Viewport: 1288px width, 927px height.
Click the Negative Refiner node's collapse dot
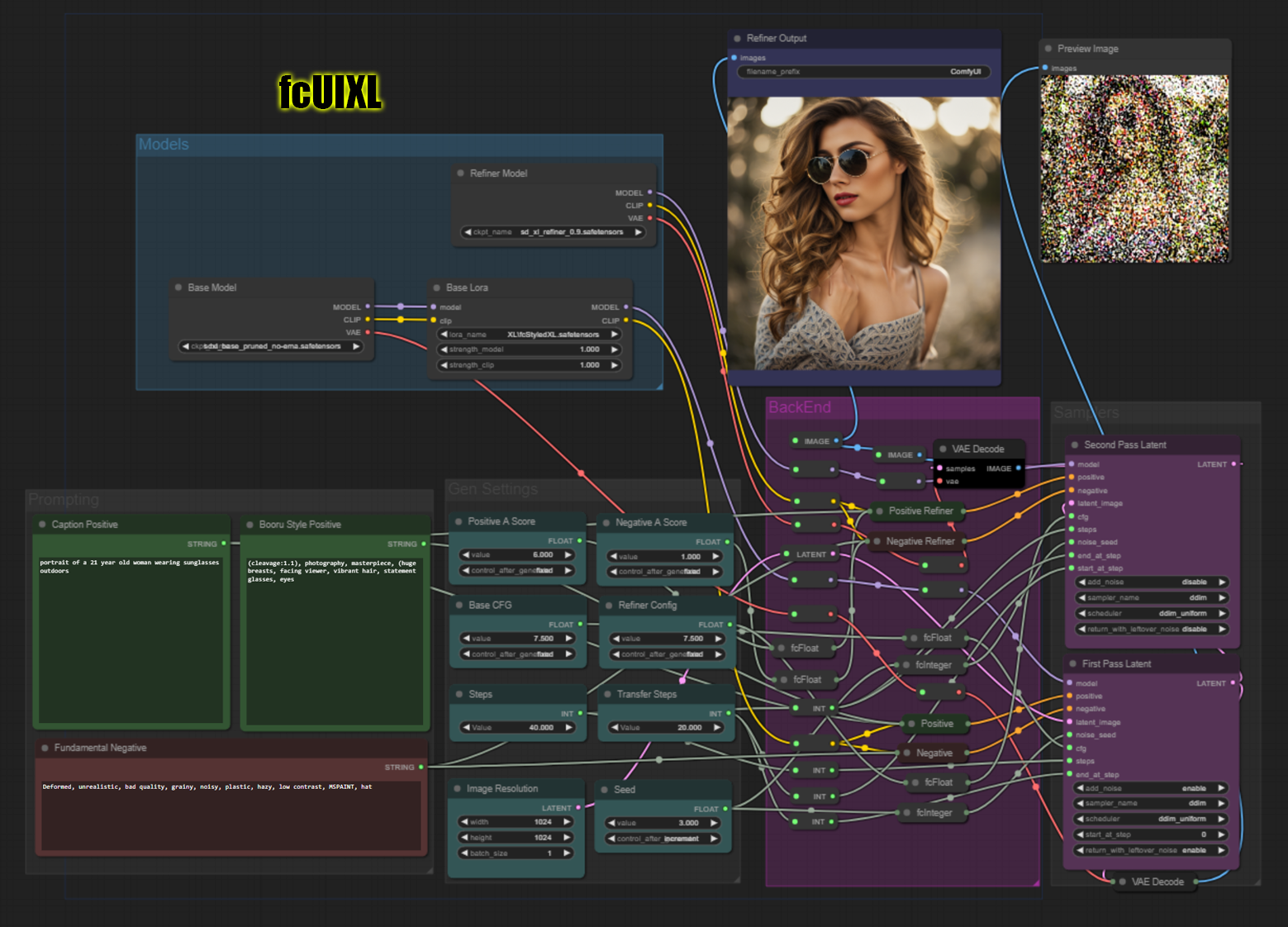tap(877, 542)
